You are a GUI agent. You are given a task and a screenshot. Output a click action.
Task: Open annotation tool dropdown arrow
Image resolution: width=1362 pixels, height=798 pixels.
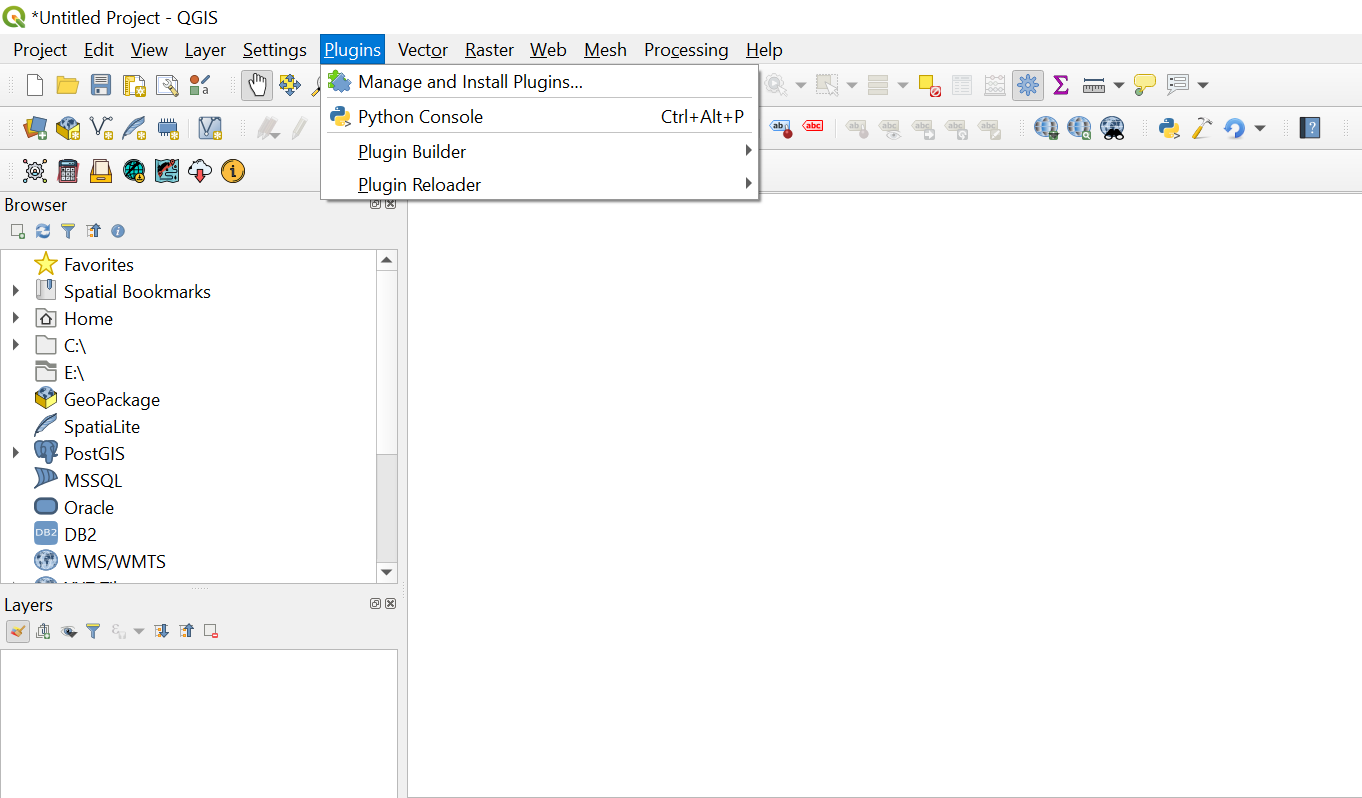tap(1202, 85)
